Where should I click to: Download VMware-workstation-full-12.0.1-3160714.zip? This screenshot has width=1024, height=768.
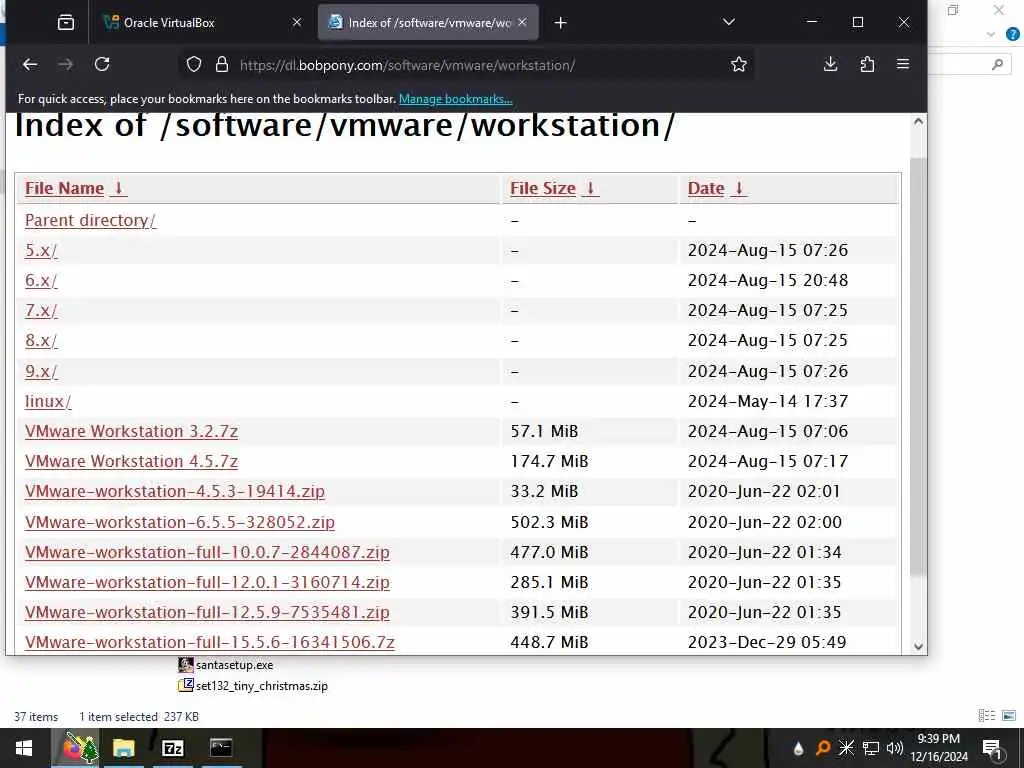(x=207, y=582)
